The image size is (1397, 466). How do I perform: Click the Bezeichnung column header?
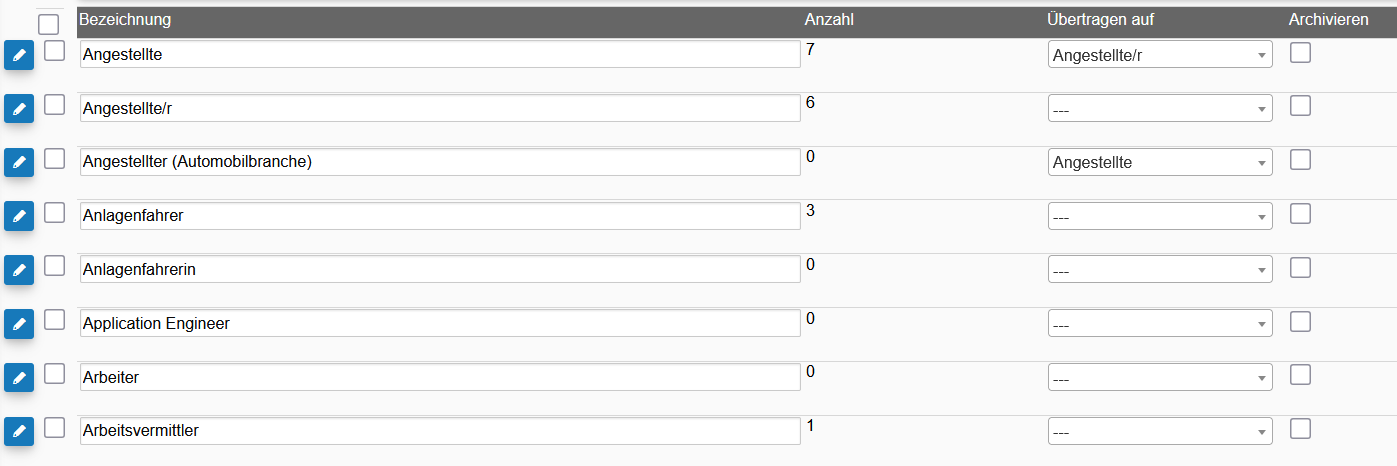click(x=125, y=20)
